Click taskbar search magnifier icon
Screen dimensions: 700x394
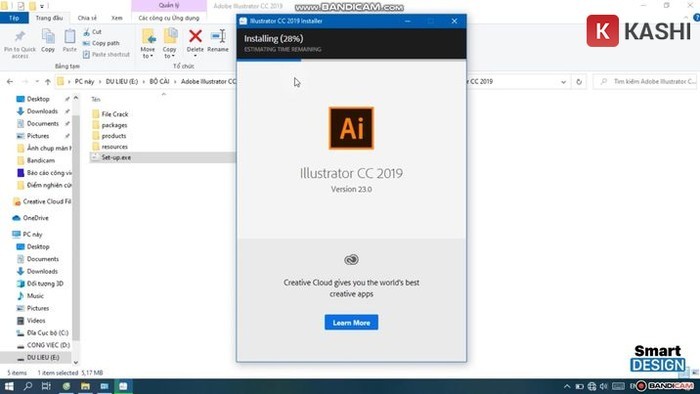coord(28,386)
